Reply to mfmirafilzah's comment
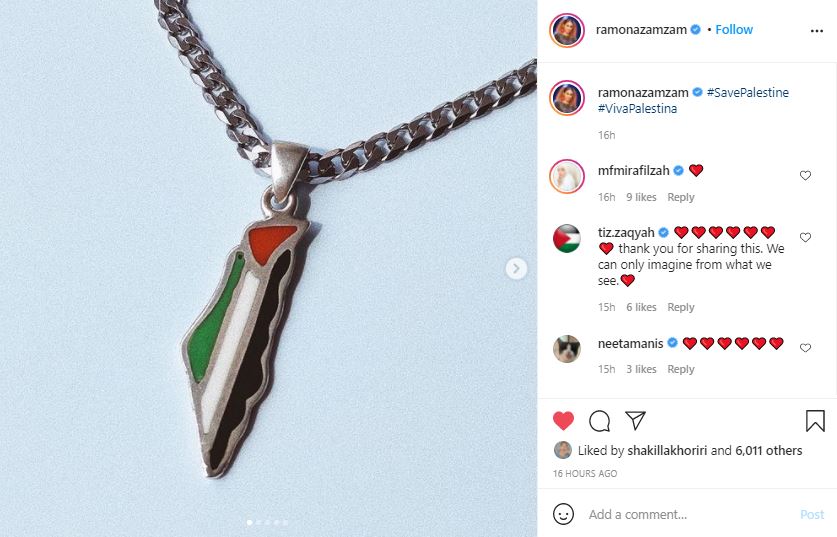The image size is (837, 537). [681, 197]
